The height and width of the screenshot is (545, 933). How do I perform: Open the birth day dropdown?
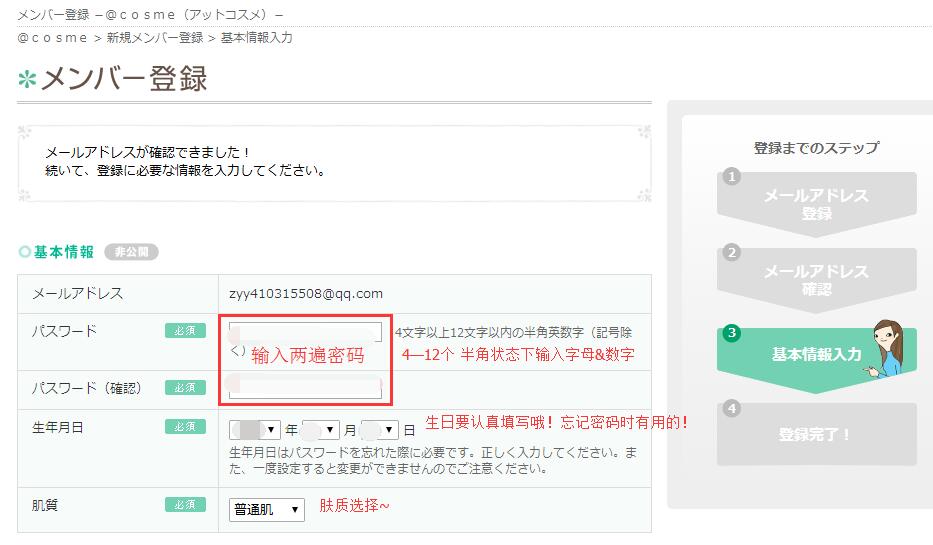coord(380,430)
